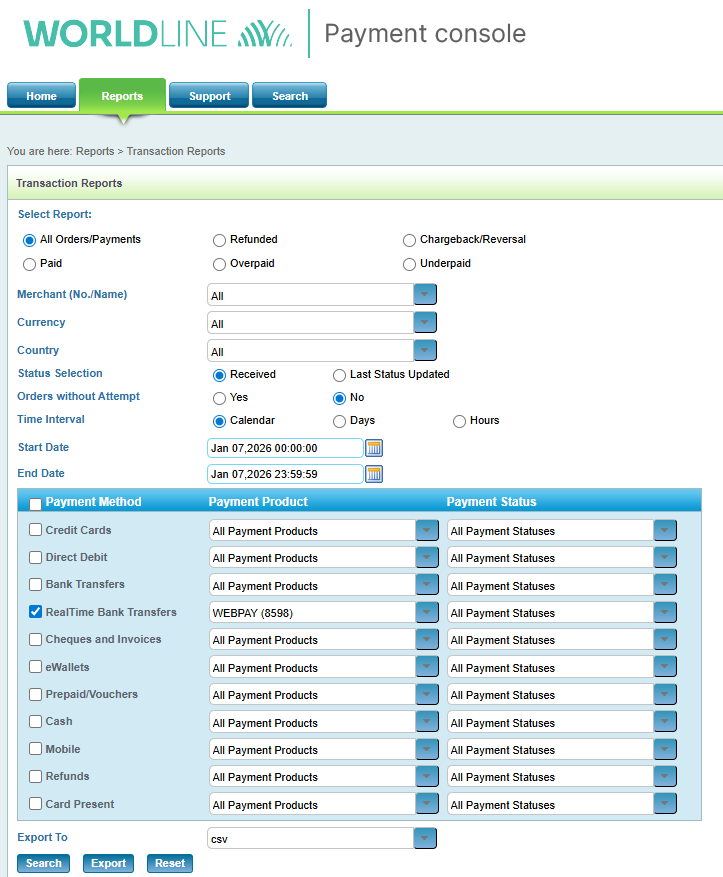Click the Reset button
This screenshot has height=877, width=723.
pos(170,864)
